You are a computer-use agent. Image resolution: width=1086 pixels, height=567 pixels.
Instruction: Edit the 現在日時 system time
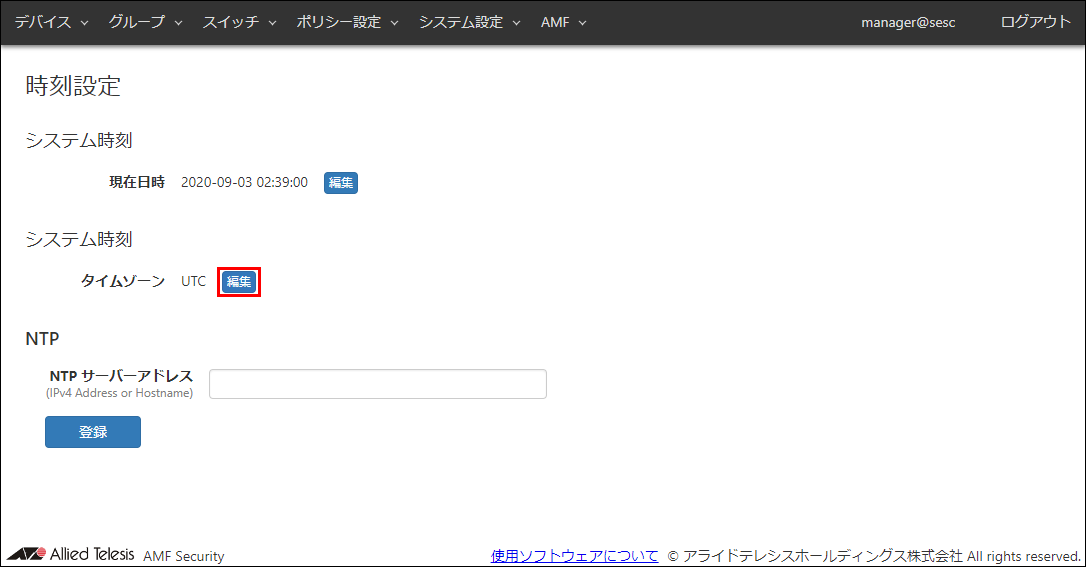tap(341, 183)
